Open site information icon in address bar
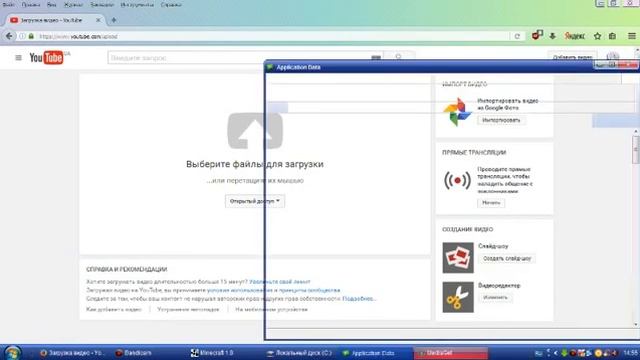 pos(22,36)
